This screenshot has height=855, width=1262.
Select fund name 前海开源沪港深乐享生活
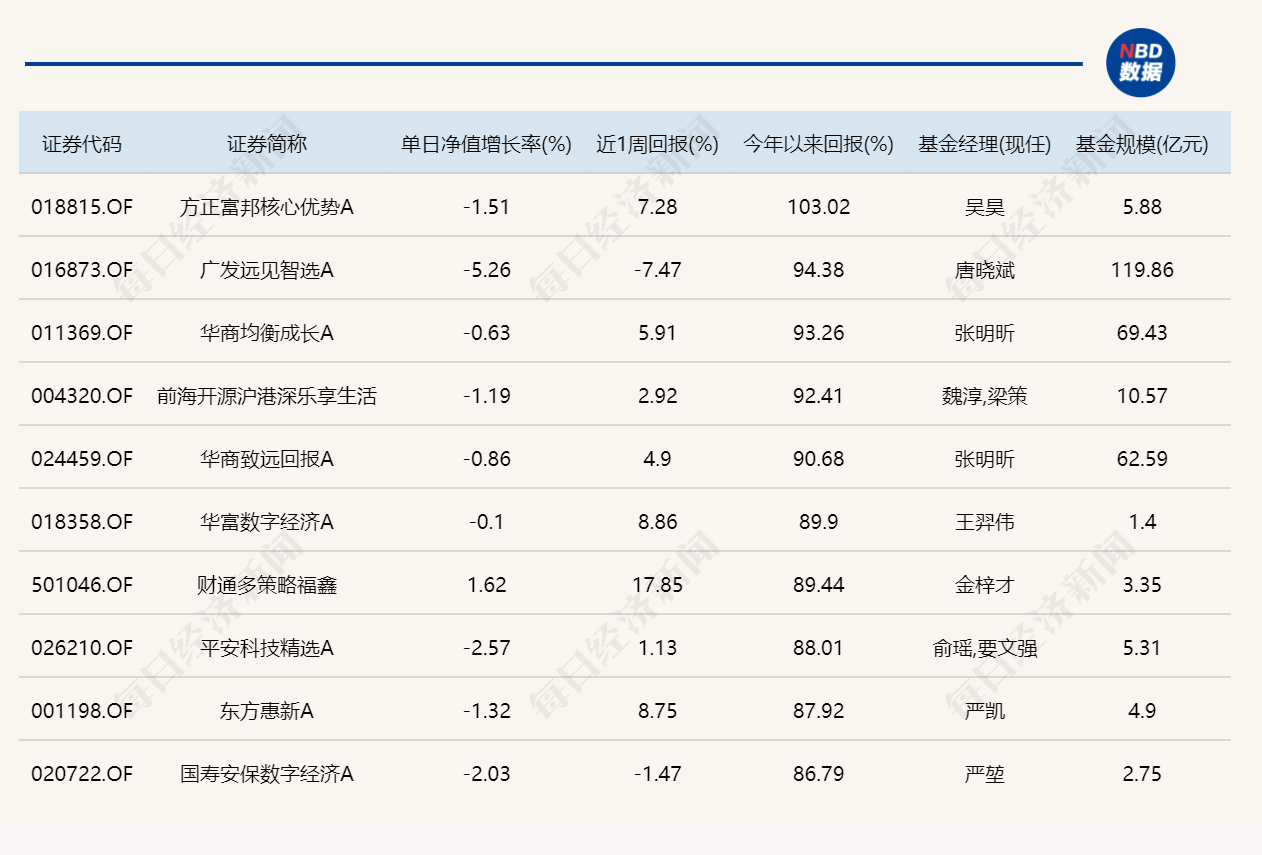point(267,396)
